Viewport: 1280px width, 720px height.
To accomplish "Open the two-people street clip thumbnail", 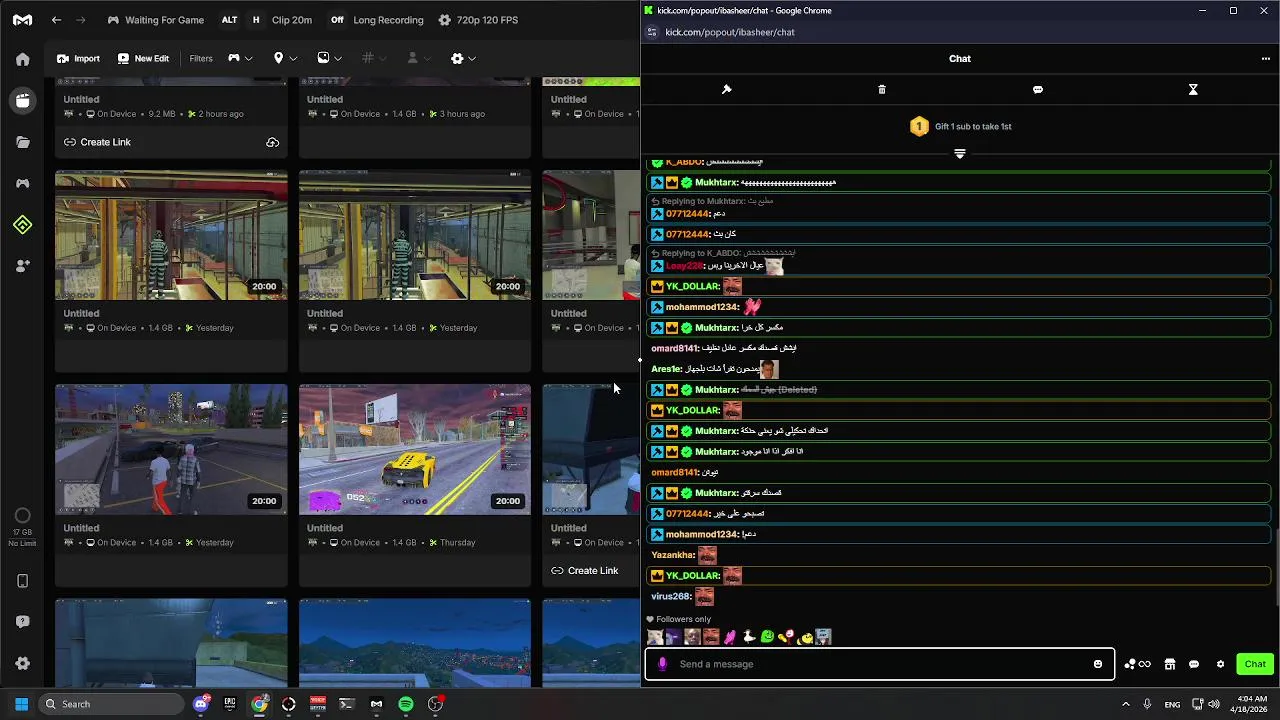I will pos(171,450).
